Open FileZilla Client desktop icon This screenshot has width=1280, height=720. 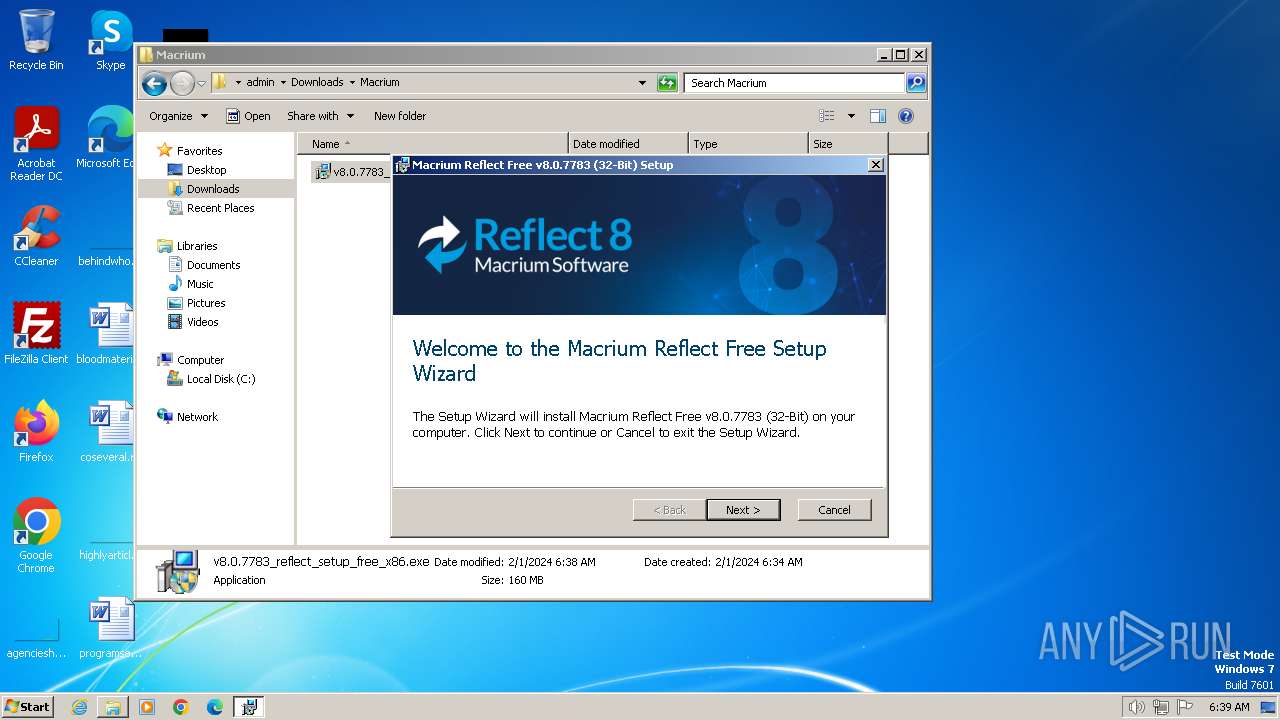(x=36, y=334)
